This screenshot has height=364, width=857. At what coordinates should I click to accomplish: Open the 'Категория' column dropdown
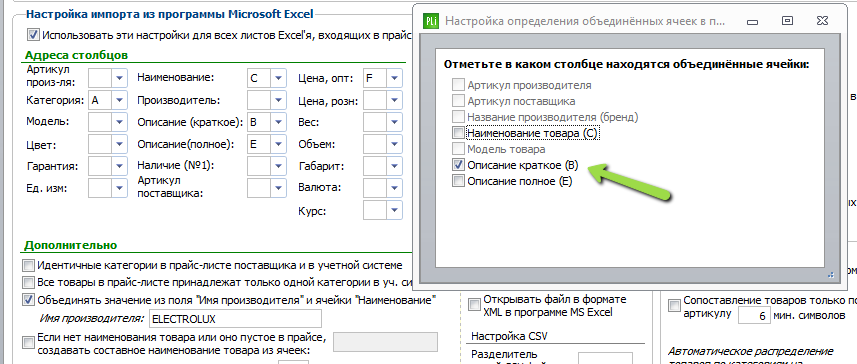click(x=119, y=101)
